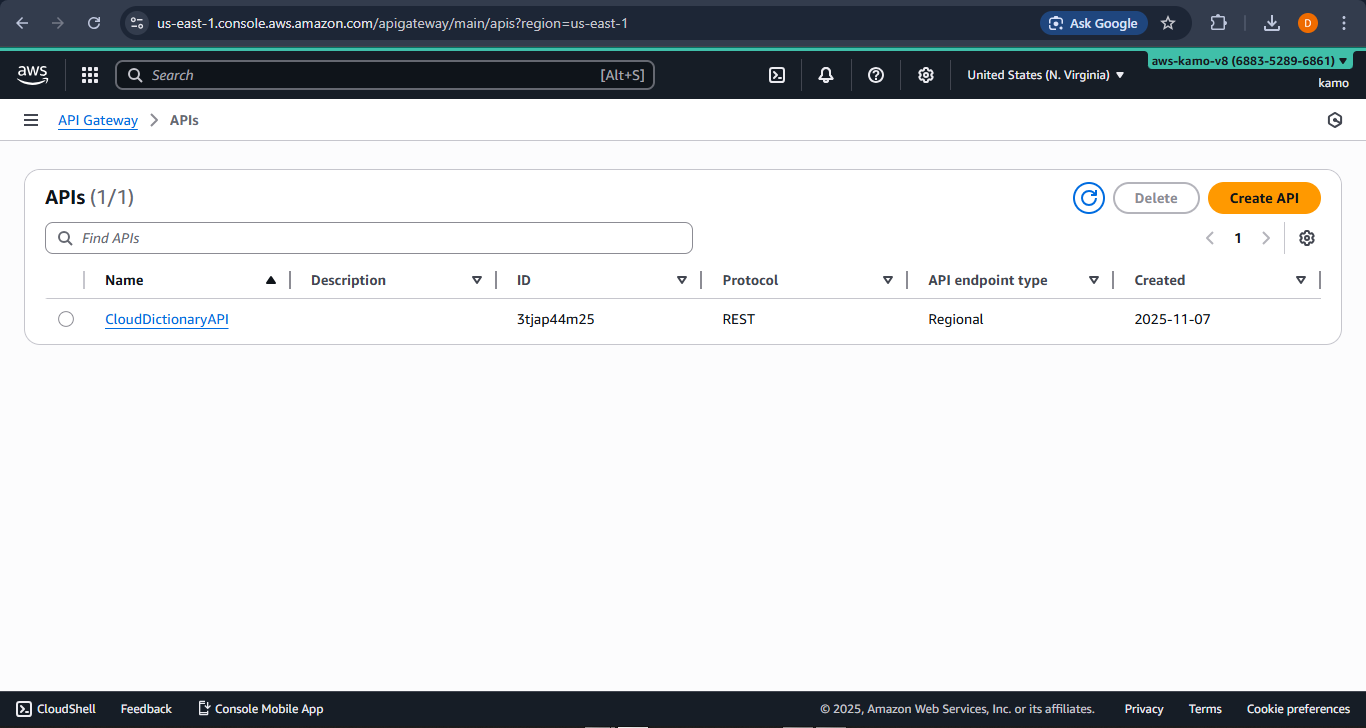Open the Protocol column filter dropdown
The width and height of the screenshot is (1366, 728).
888,280
